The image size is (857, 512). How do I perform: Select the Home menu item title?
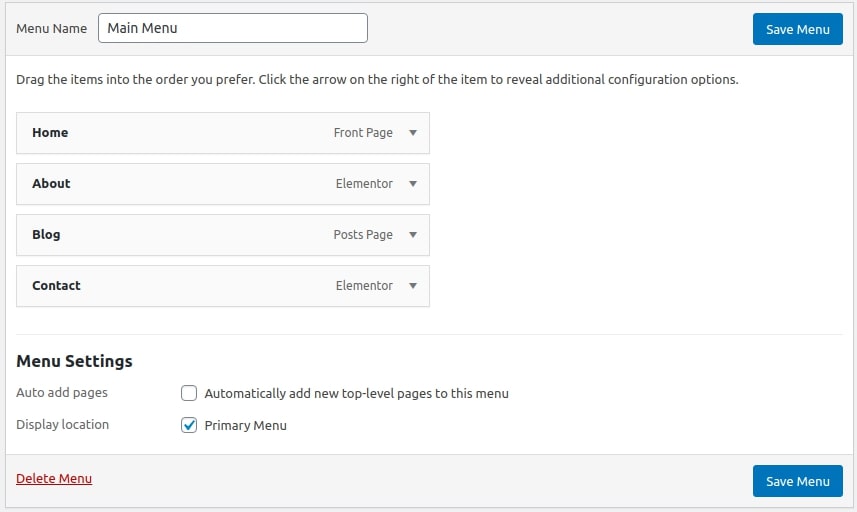tap(50, 133)
